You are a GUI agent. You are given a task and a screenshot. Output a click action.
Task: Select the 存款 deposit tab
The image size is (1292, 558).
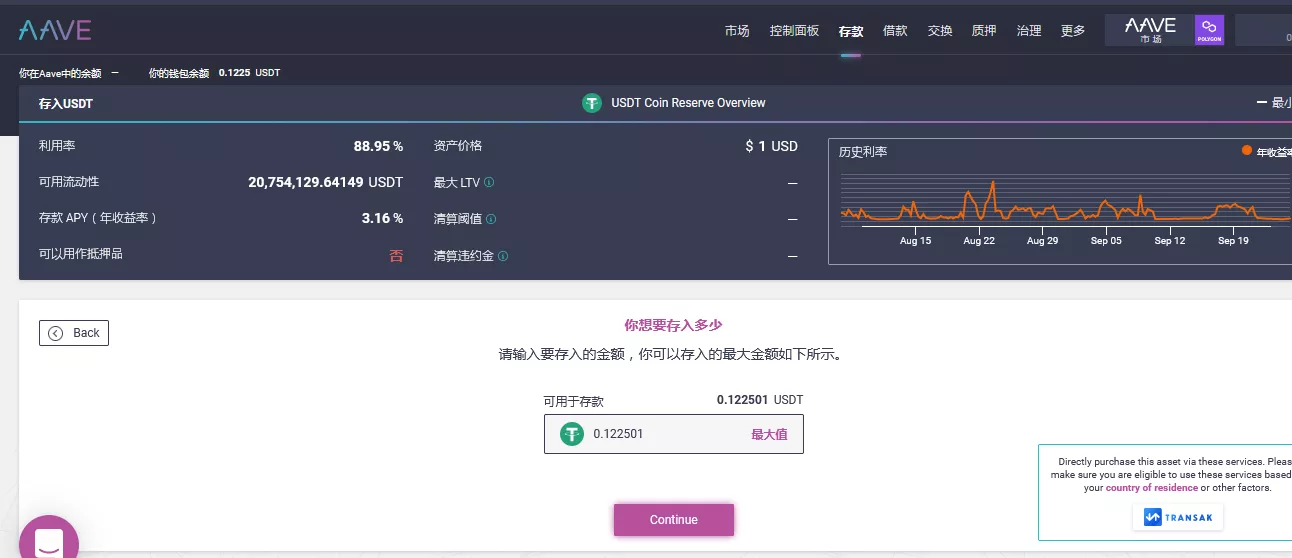point(851,31)
